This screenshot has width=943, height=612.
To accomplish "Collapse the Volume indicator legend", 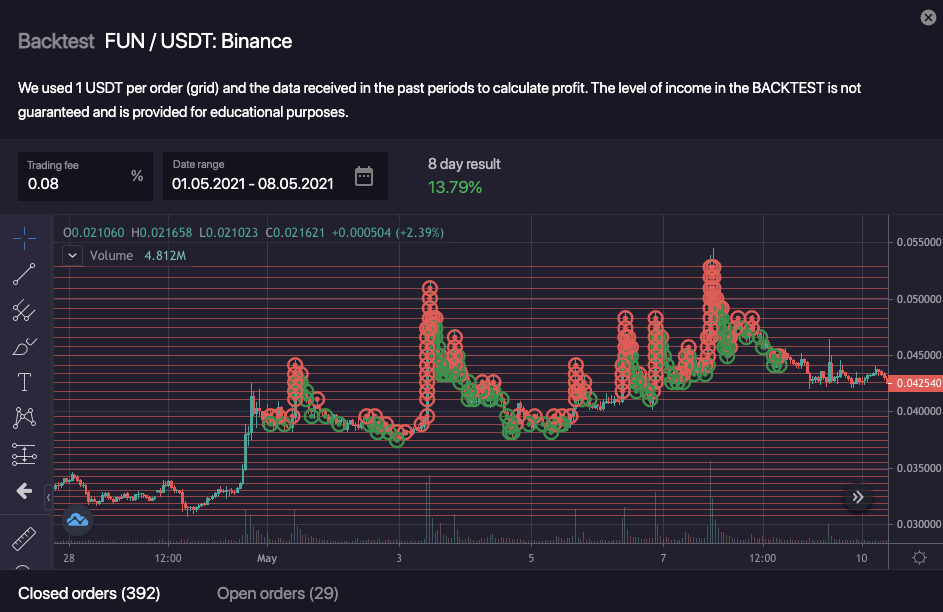I will (72, 255).
